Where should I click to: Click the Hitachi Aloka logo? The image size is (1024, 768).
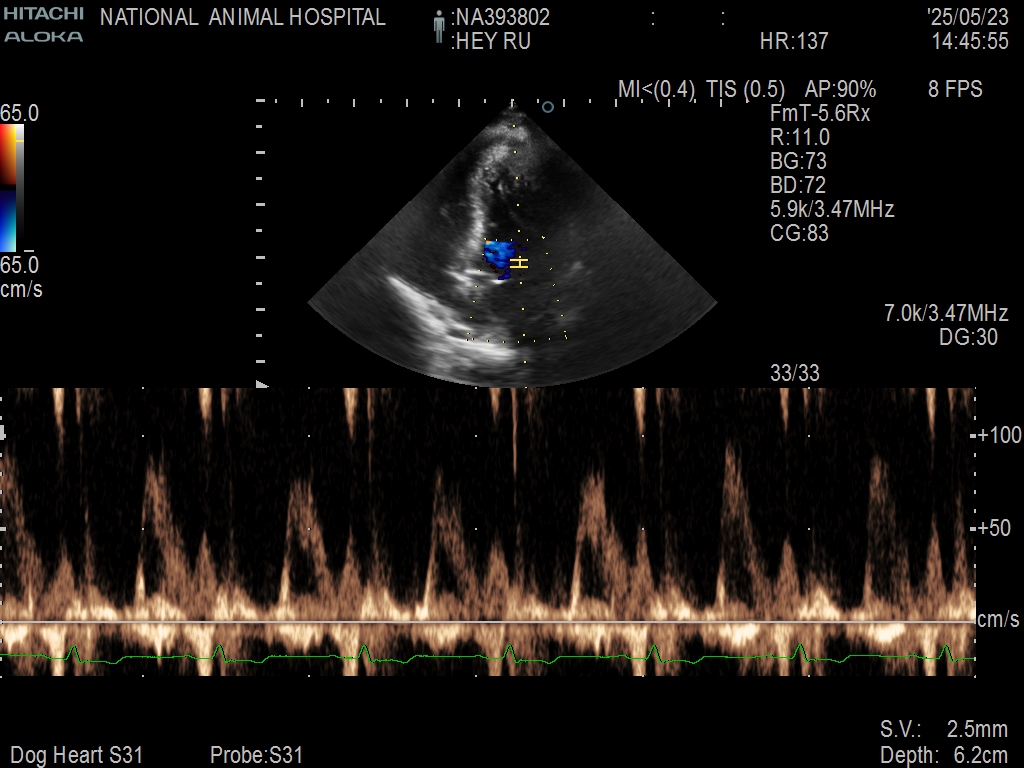[43, 25]
